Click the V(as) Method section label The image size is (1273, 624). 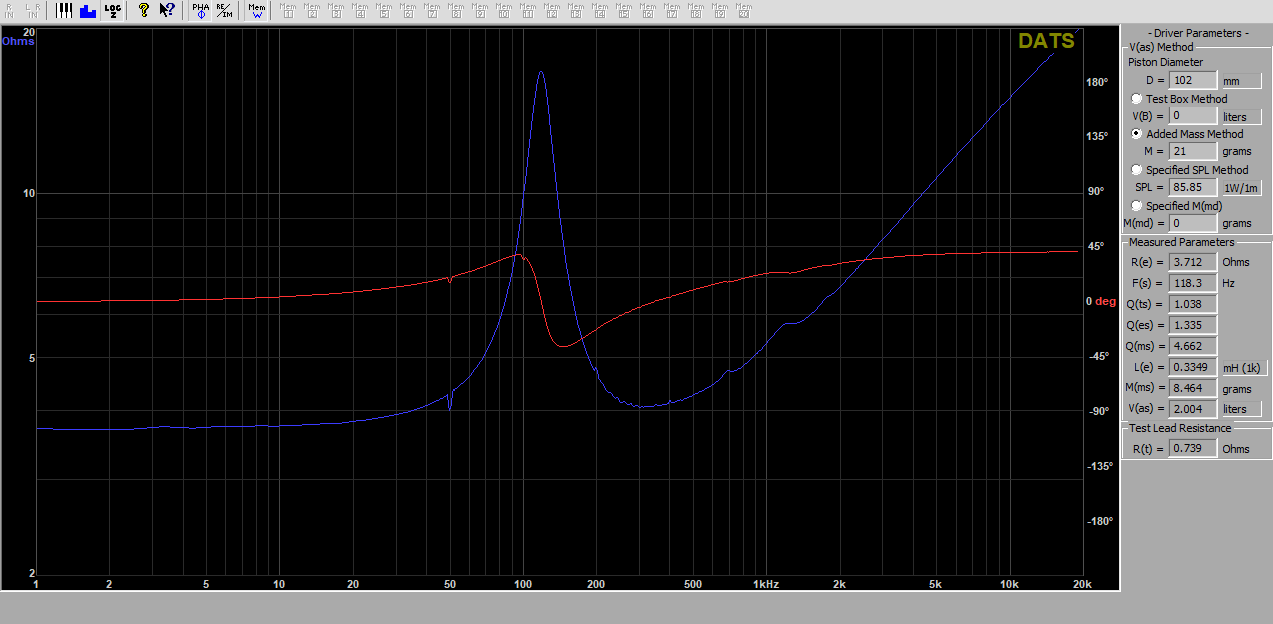click(1161, 47)
